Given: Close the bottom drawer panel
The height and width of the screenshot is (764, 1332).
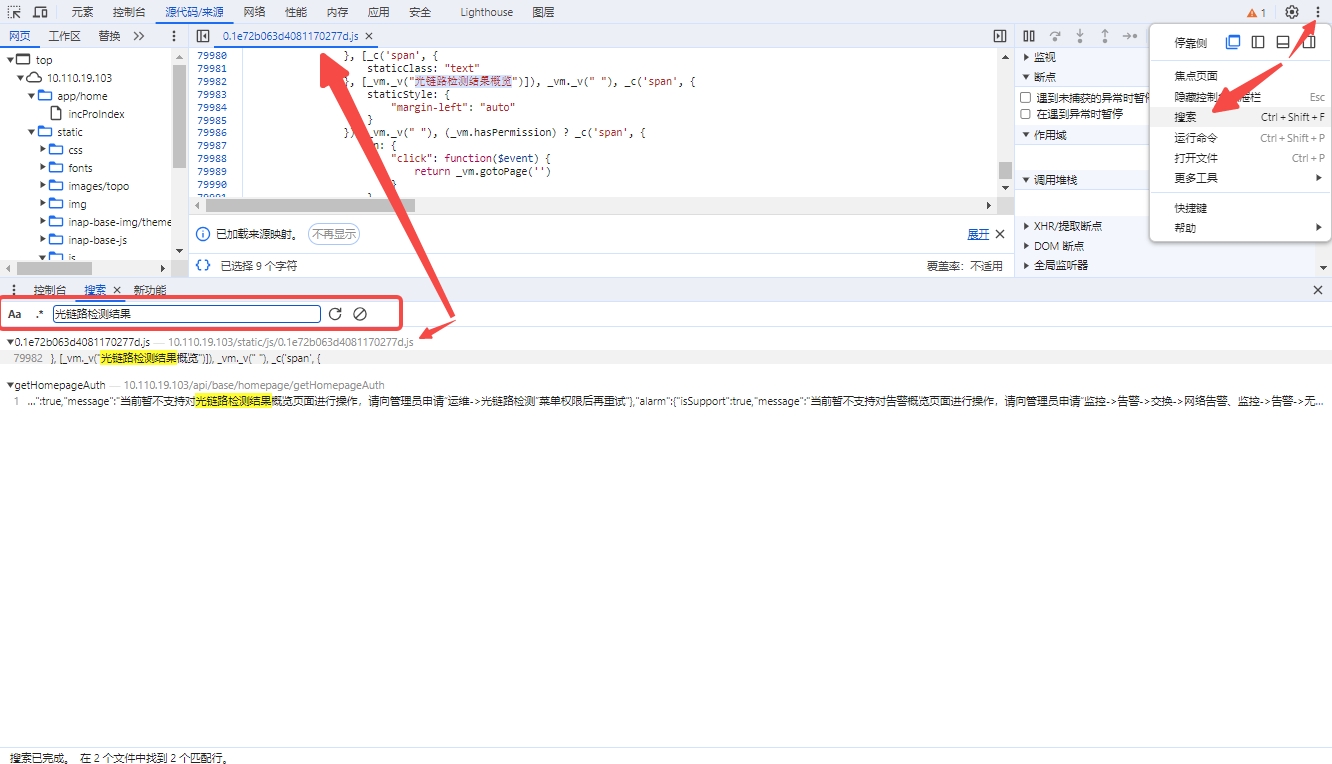Looking at the screenshot, I should (1317, 290).
